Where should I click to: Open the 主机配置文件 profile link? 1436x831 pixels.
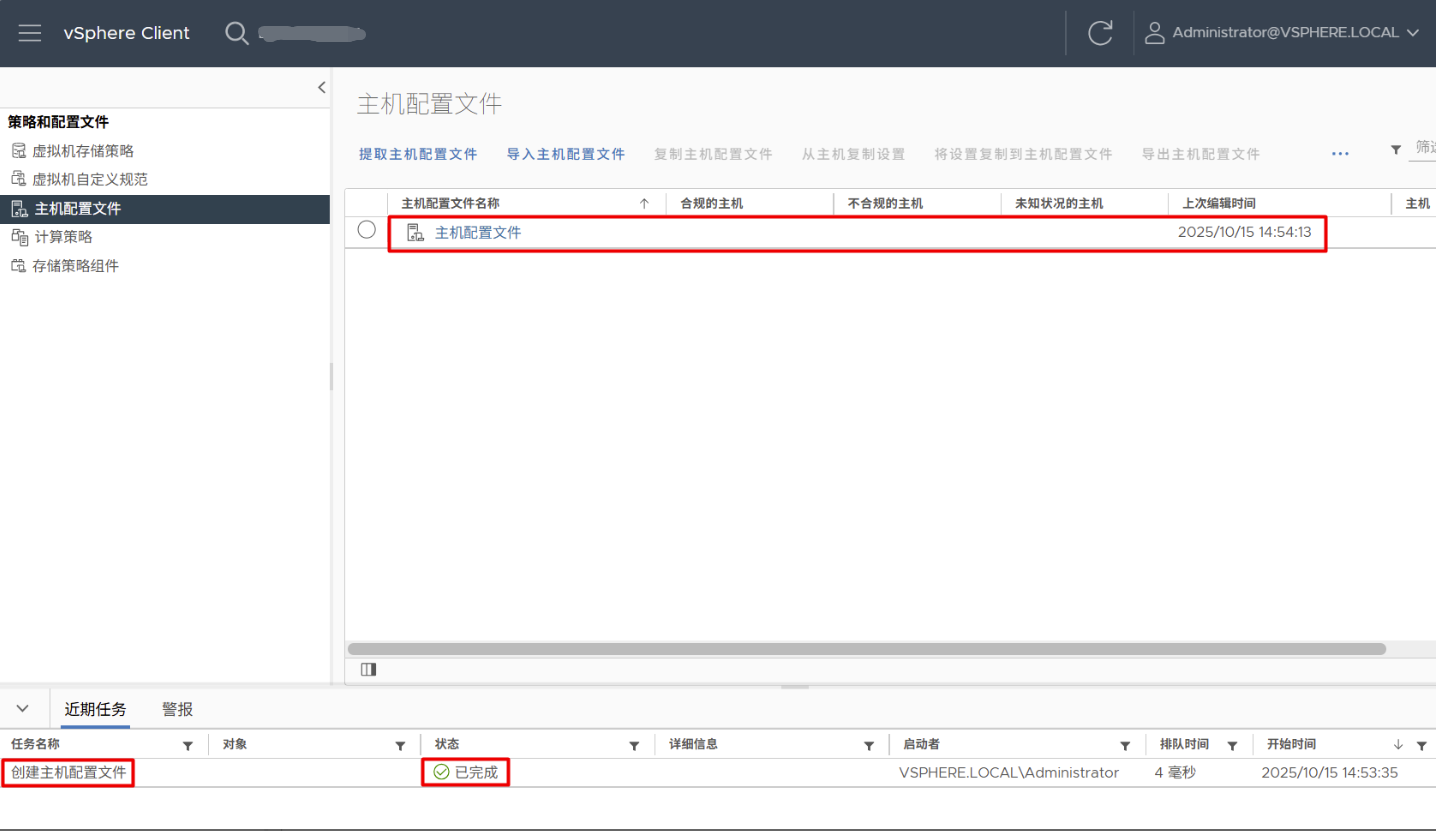[x=478, y=233]
